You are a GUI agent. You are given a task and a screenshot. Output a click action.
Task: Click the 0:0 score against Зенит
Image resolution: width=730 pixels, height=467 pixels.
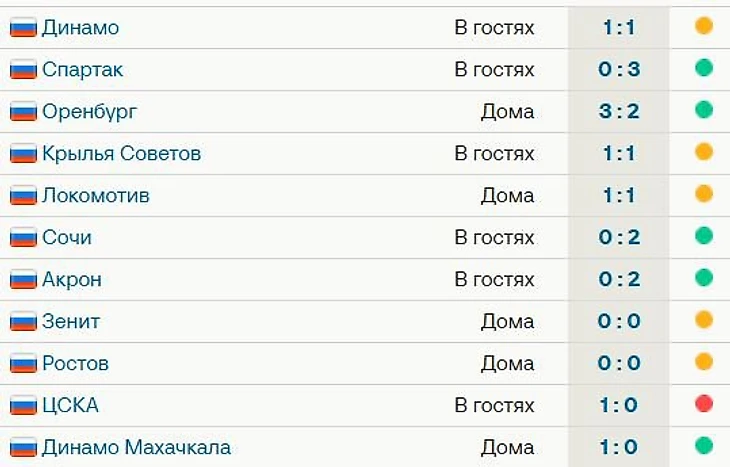point(619,321)
